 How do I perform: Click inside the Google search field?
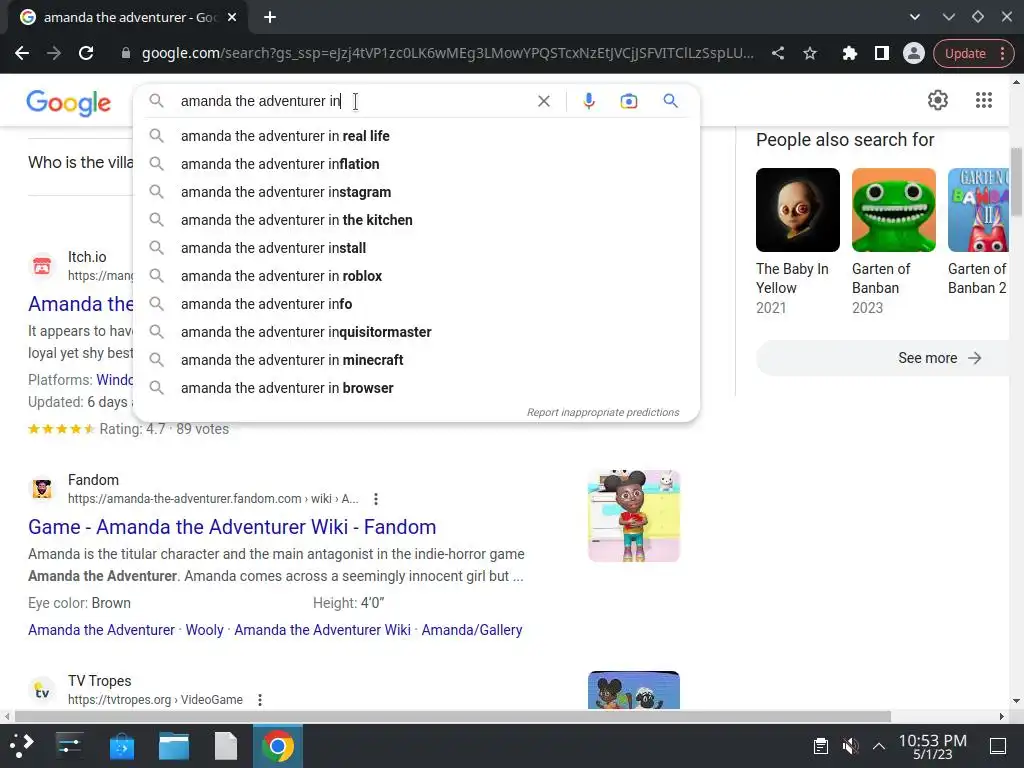pyautogui.click(x=353, y=101)
